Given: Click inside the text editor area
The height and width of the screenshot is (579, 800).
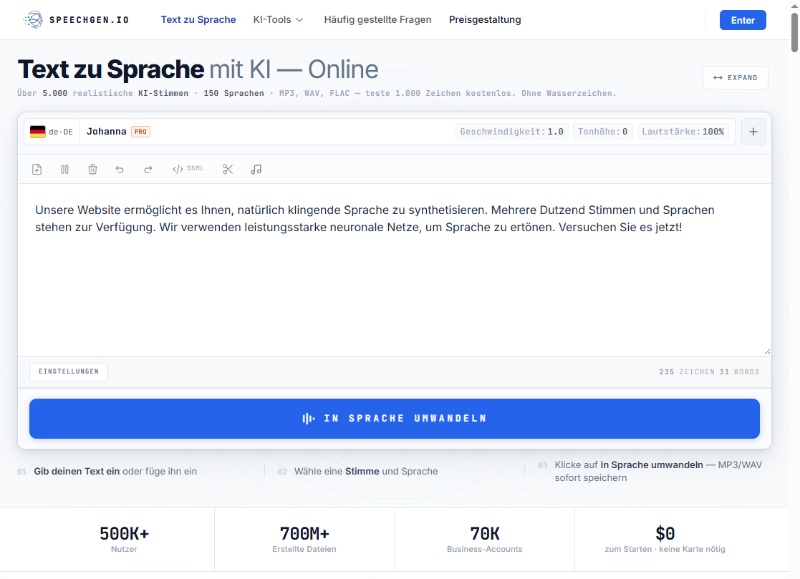Looking at the screenshot, I should pyautogui.click(x=394, y=270).
